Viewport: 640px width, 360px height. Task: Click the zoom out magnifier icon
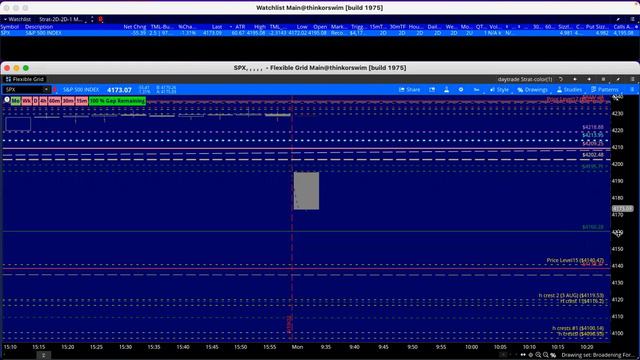(538, 355)
